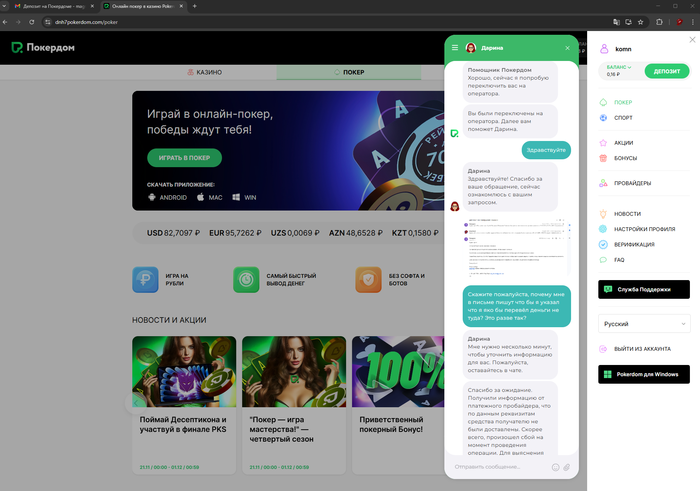This screenshot has width=700, height=491.
Task: Click the translate page icon
Action: (616, 22)
